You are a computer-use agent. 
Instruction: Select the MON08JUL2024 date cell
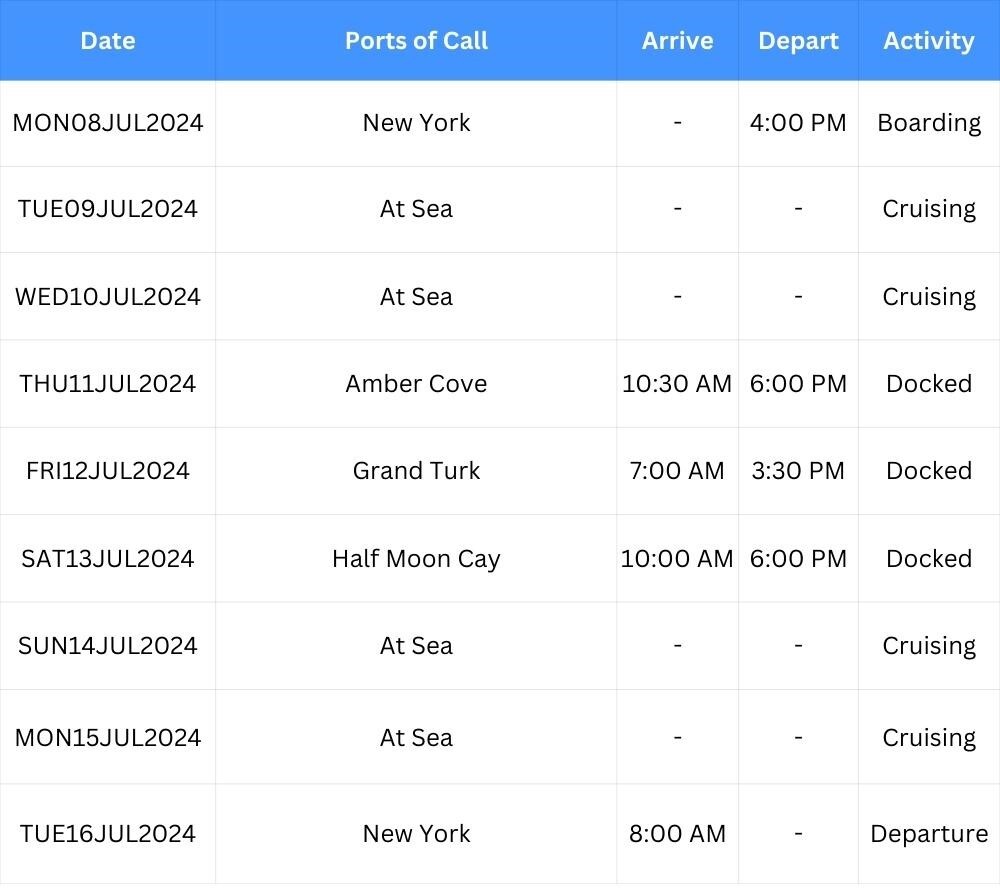pos(108,123)
